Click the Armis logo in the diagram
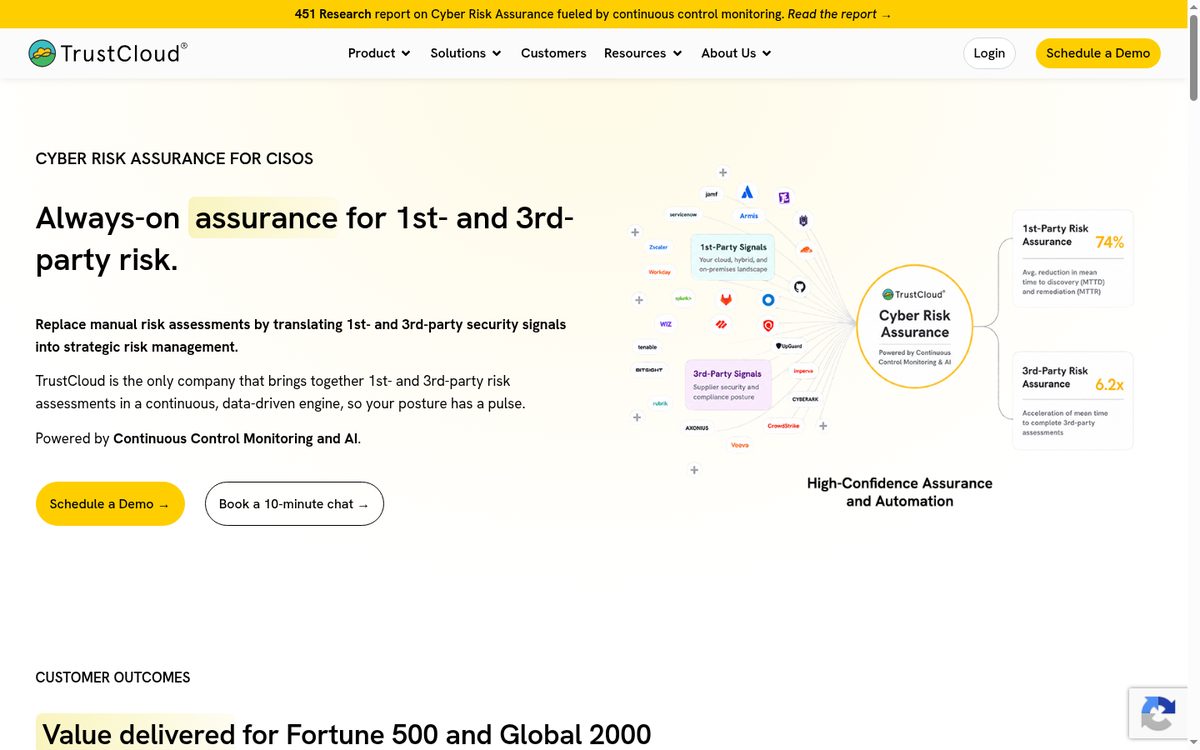1200x750 pixels. 749,216
